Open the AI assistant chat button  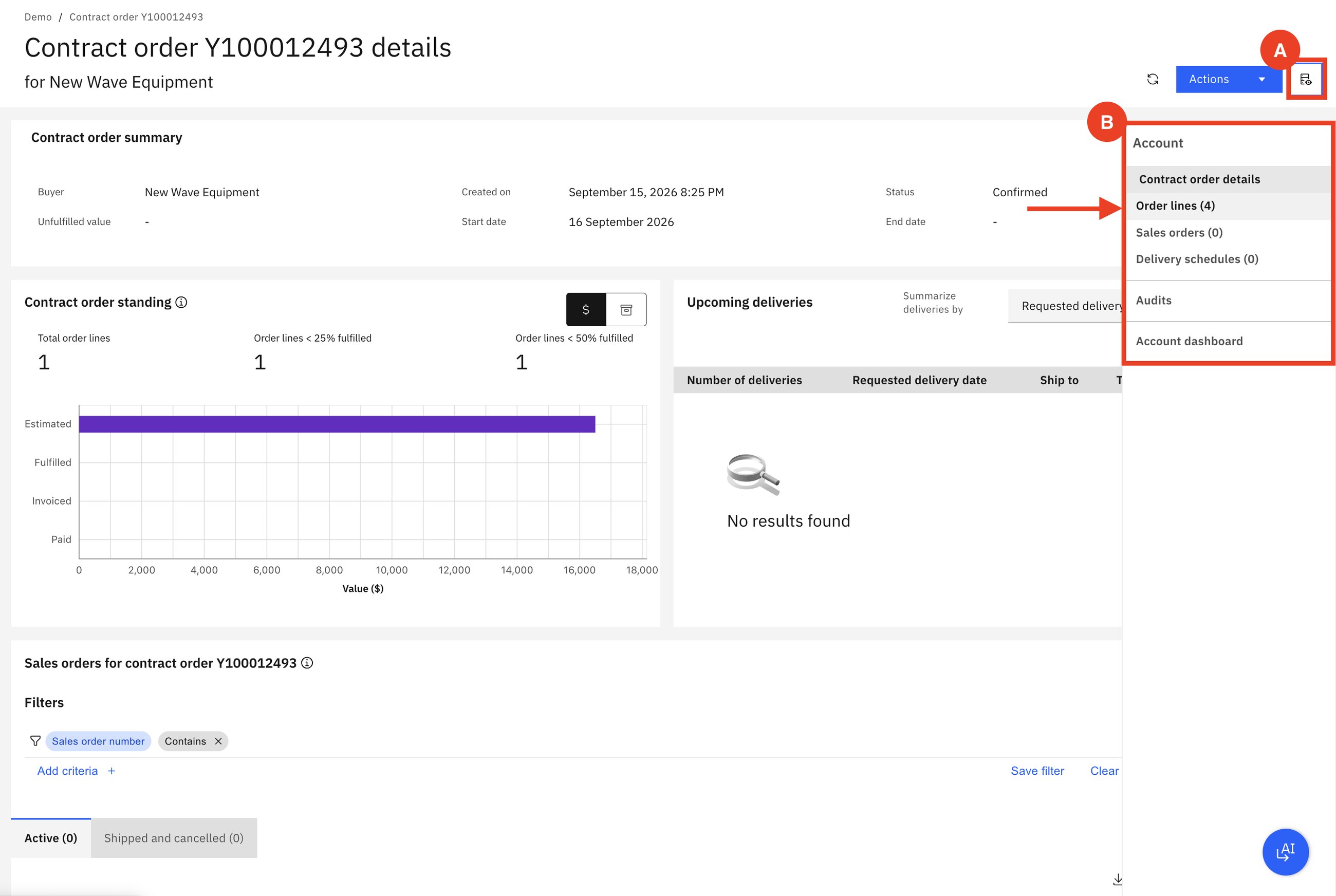click(x=1285, y=851)
